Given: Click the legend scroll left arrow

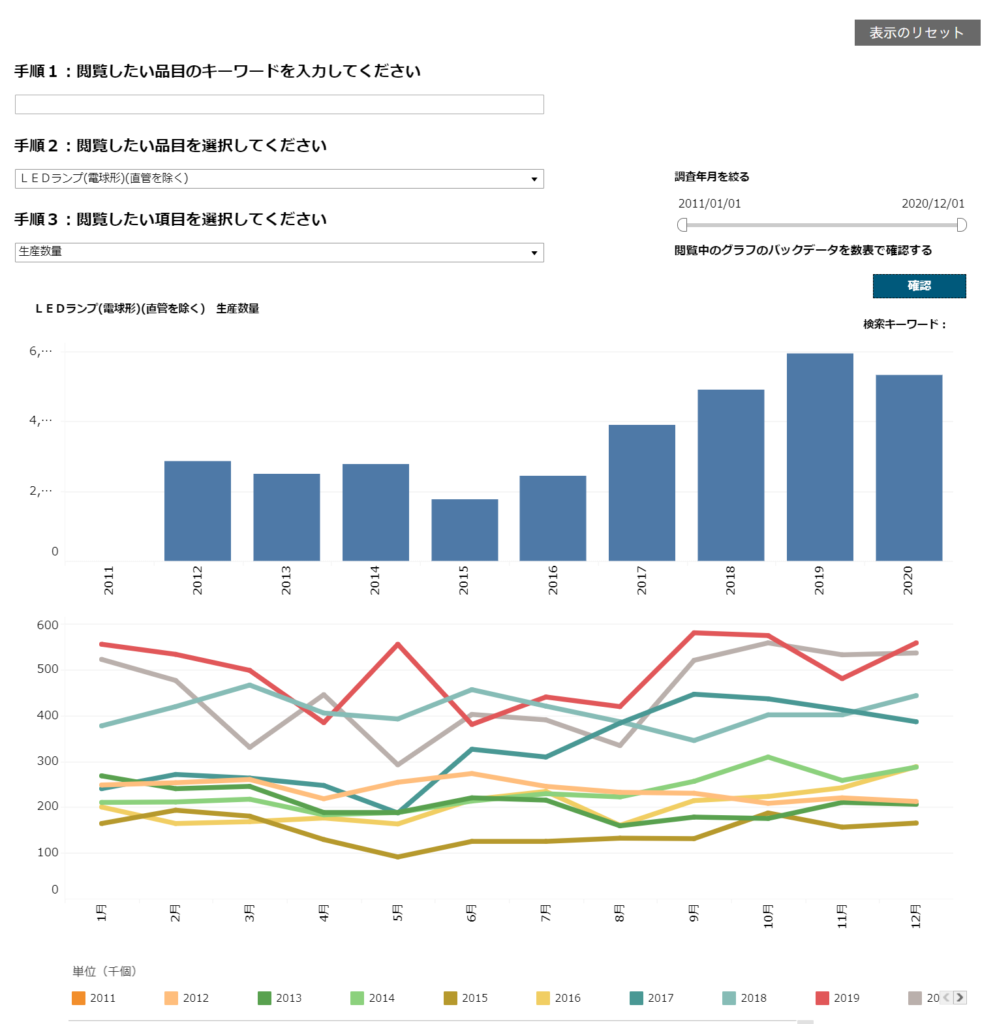Looking at the screenshot, I should (946, 997).
